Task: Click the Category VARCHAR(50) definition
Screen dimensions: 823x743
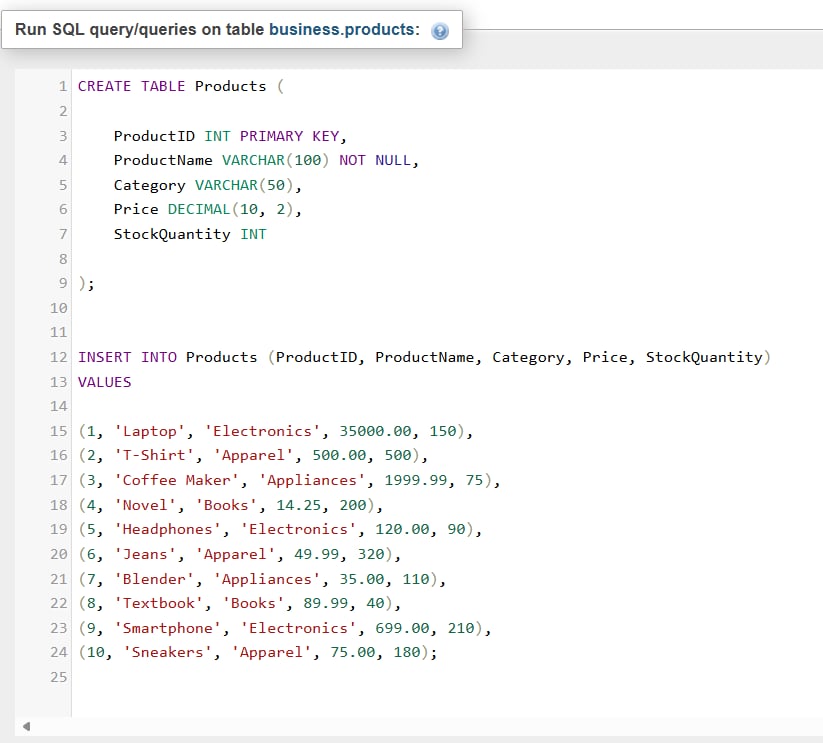Action: coord(207,185)
